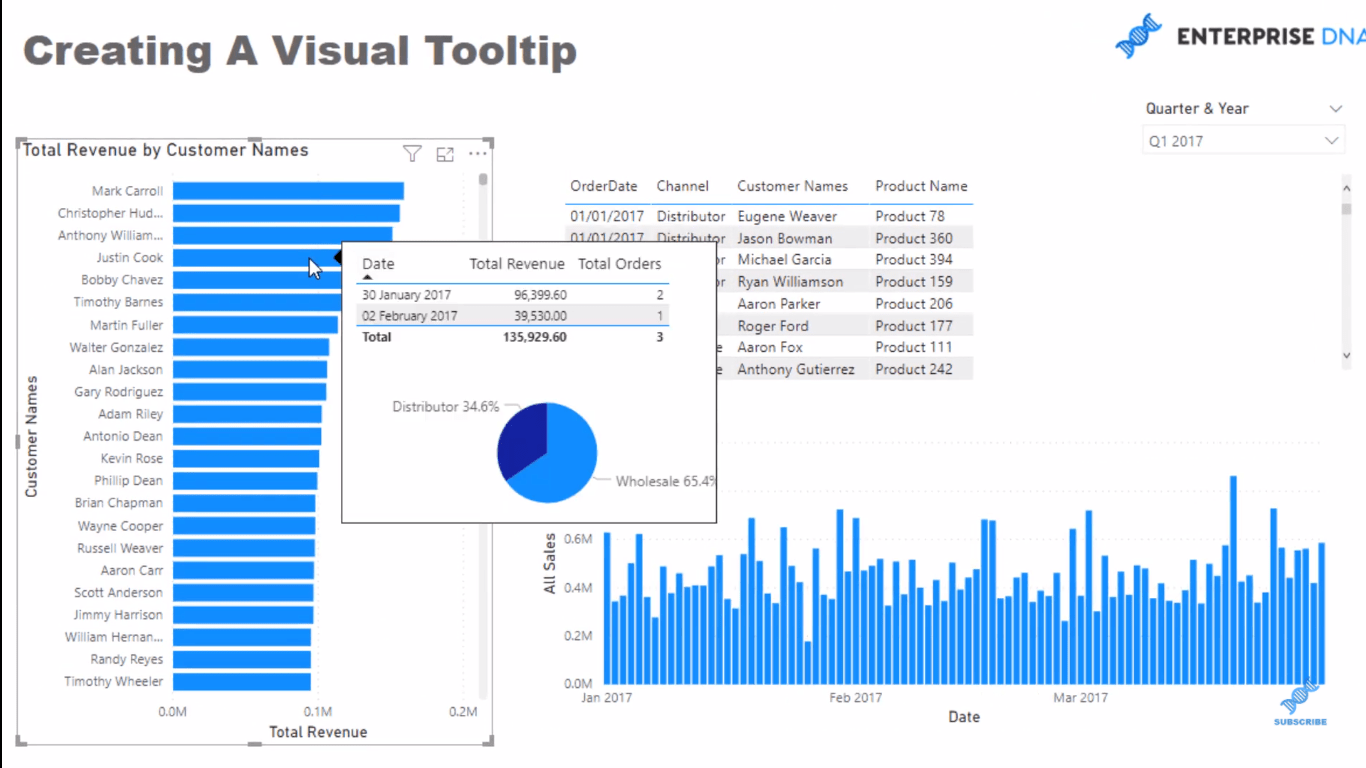The image size is (1366, 768).
Task: Select the Kevin Rose bar
Action: (x=246, y=458)
